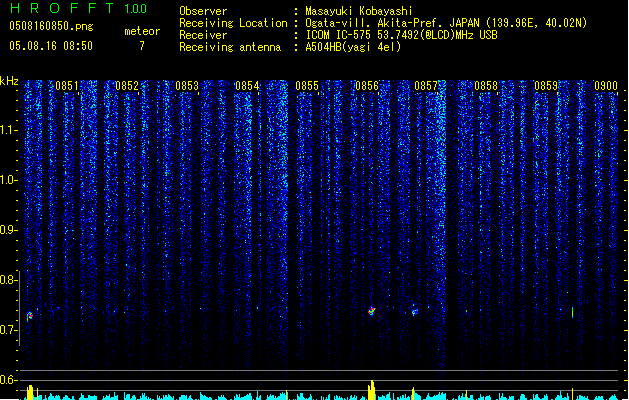
Task: Click the kHz axis unit label
Action: pos(9,81)
